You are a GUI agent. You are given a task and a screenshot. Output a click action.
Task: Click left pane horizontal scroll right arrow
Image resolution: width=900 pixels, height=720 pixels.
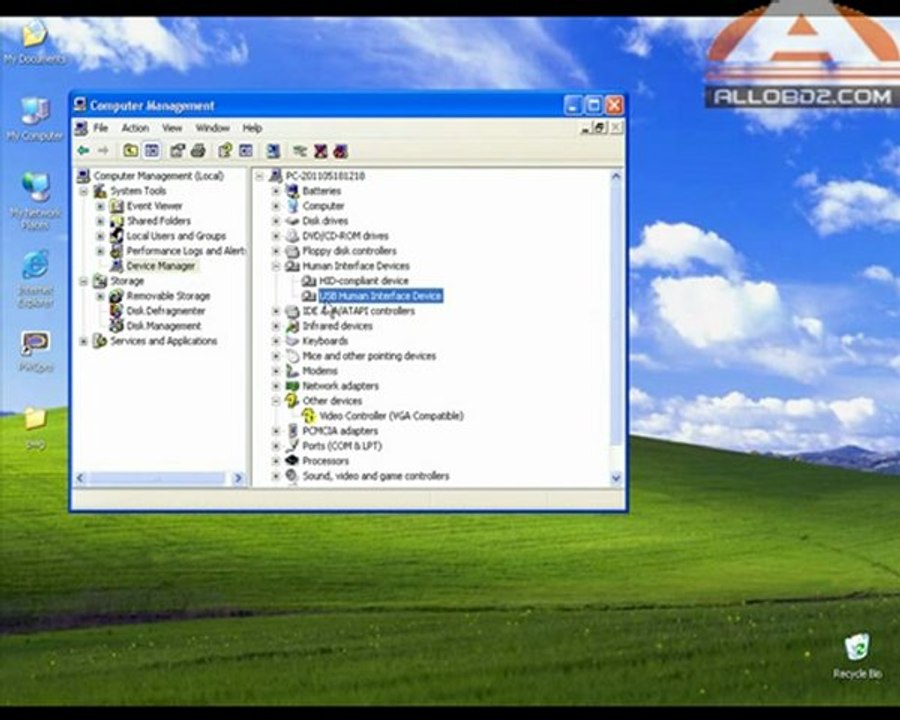pyautogui.click(x=238, y=479)
